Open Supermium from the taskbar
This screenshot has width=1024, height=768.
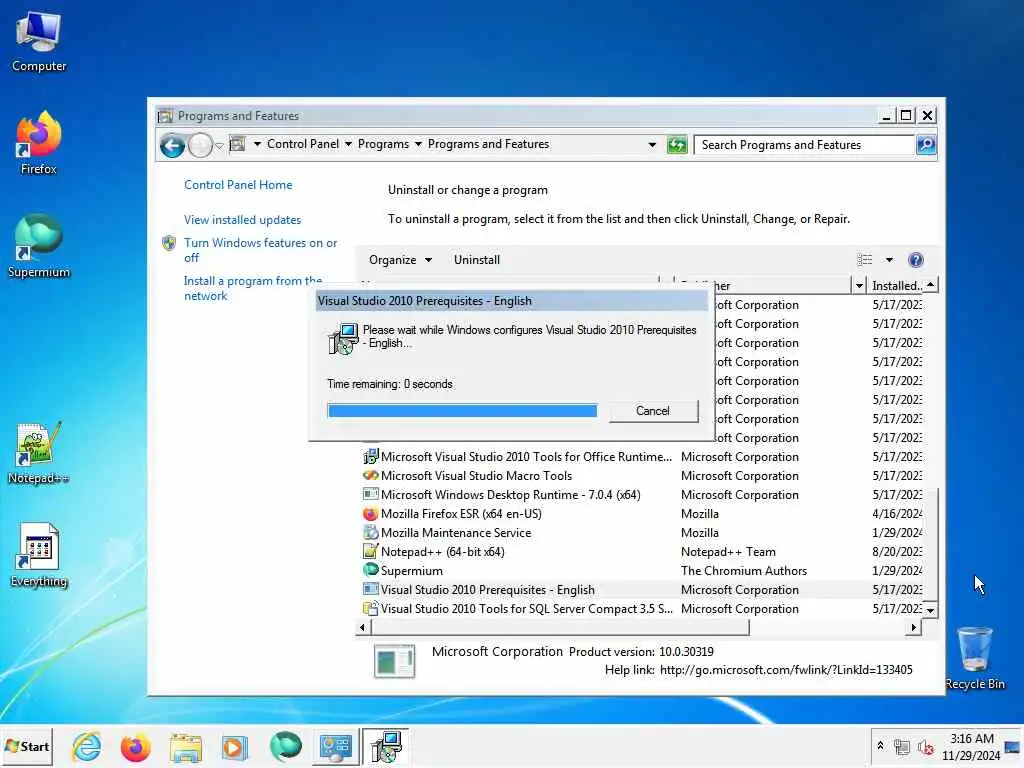point(285,746)
